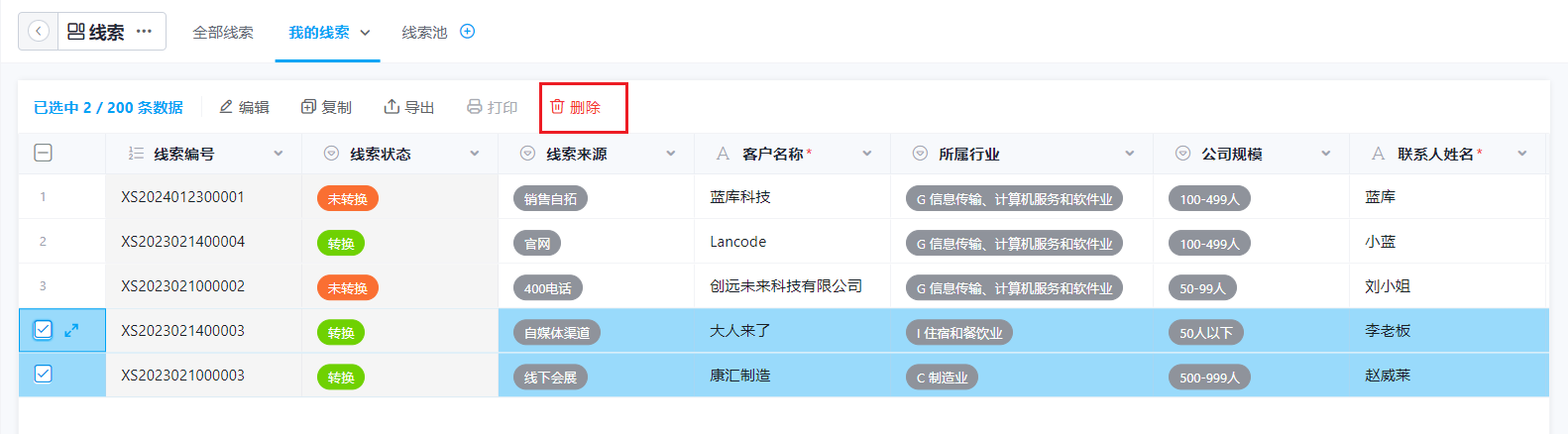This screenshot has width=1568, height=434.
Task: Click the 导出 export toolbar item
Action: [x=409, y=107]
